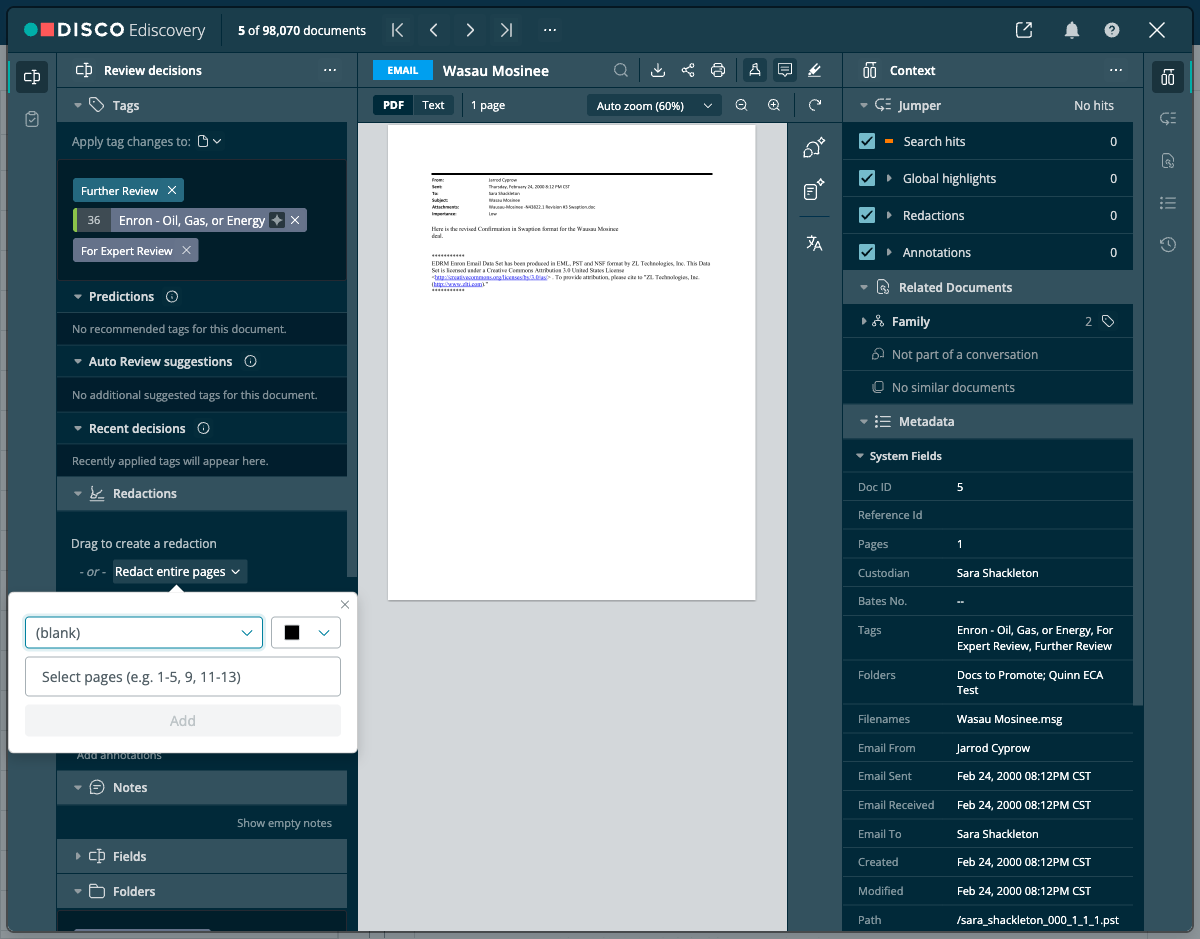The width and height of the screenshot is (1200, 939).
Task: Remove For Expert Review tag
Action: (x=186, y=251)
